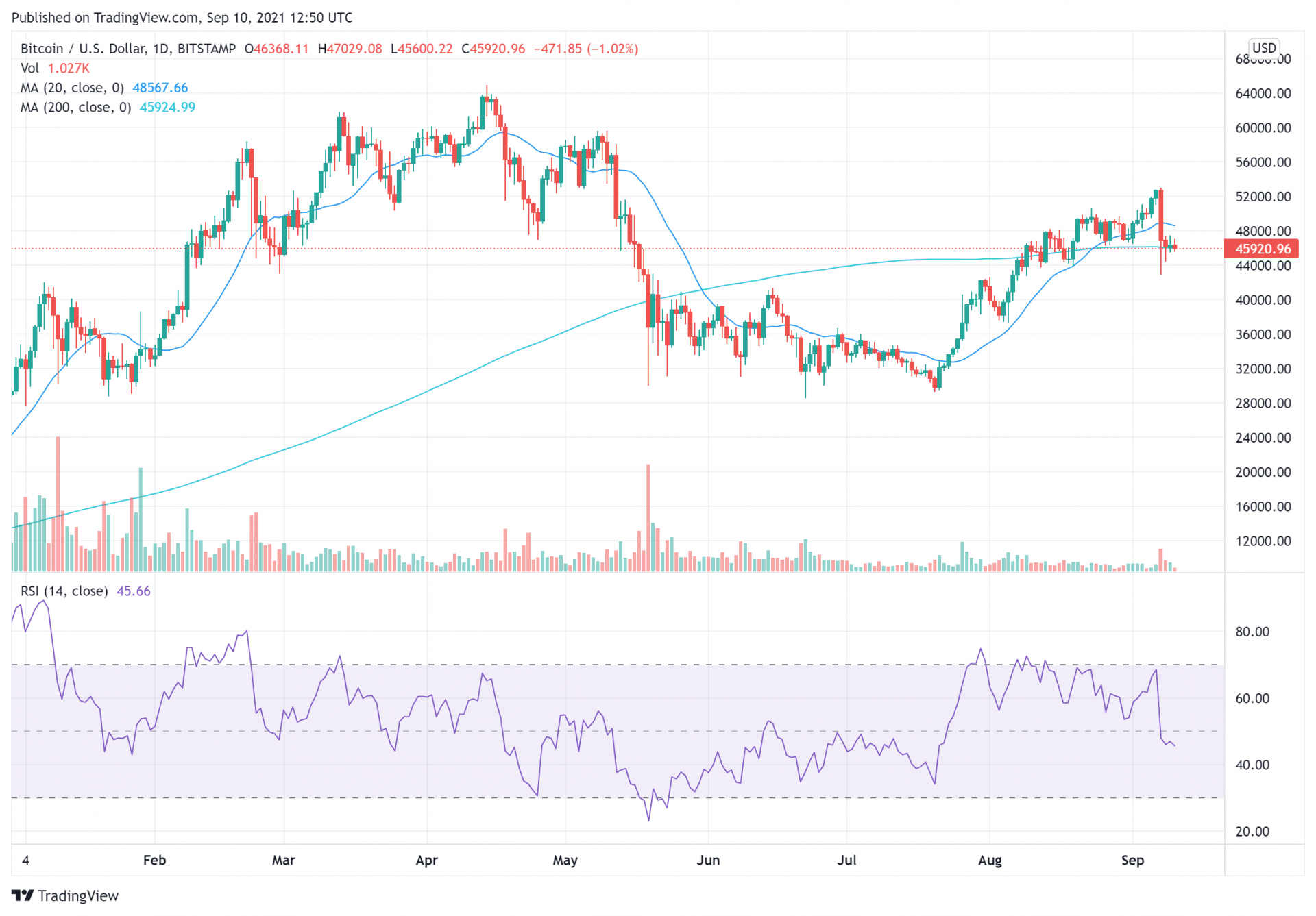Click the RSI value 45.66
1316x916 pixels.
click(x=134, y=591)
